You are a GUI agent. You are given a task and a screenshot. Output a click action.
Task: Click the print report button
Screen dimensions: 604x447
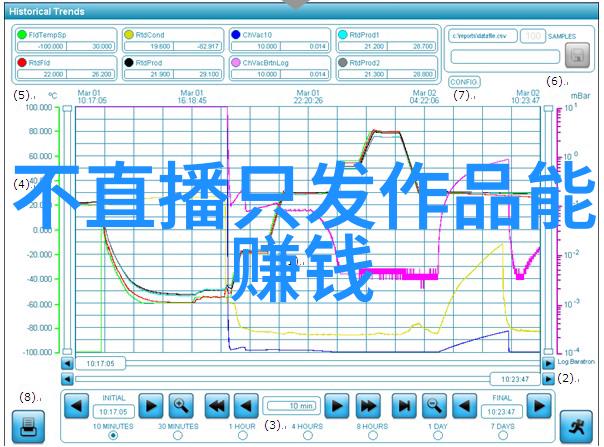(x=28, y=427)
